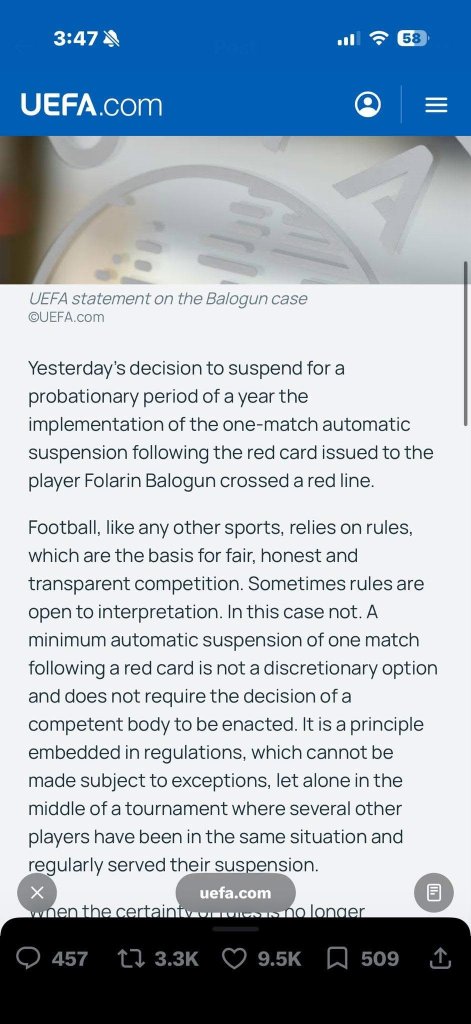The image size is (471, 1024).
Task: Tap the Wi-Fi status icon
Action: pos(378,39)
